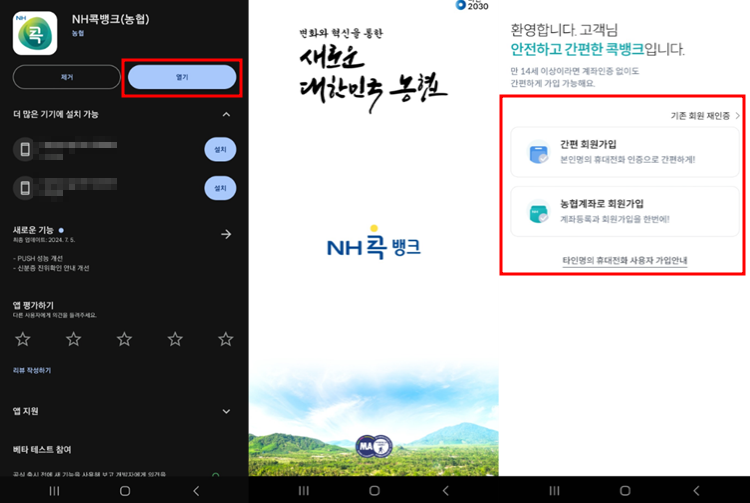This screenshot has width=750, height=503.
Task: Expand the 앱 지원 section
Action: click(226, 411)
